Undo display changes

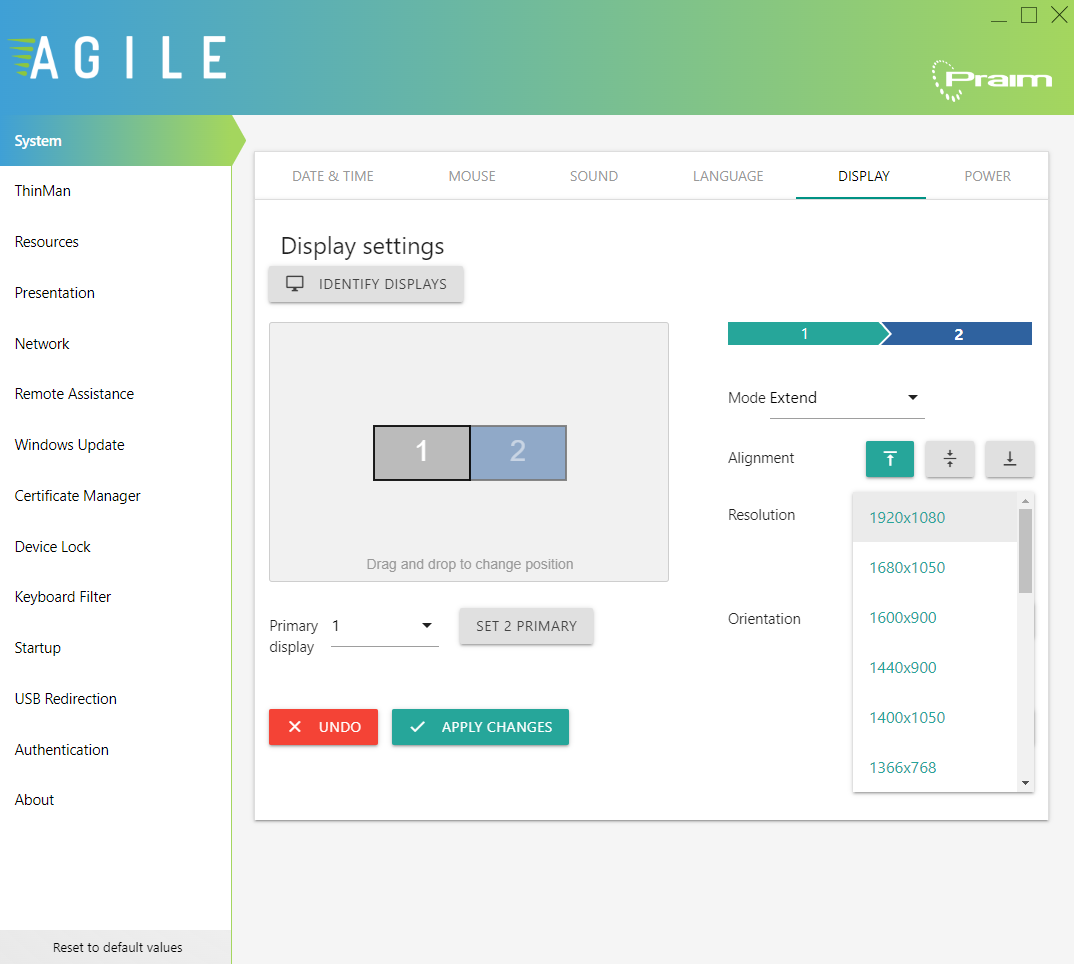[x=323, y=727]
